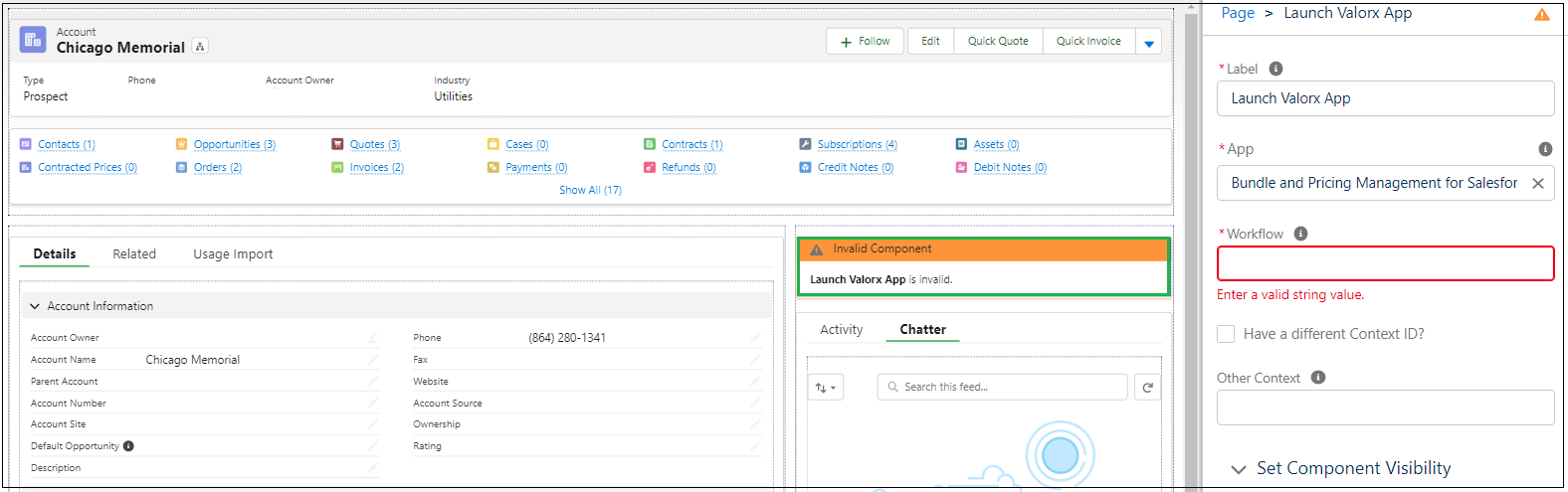Click the Contracts related list icon
Viewport: 1568px width, 492px height.
(650, 144)
